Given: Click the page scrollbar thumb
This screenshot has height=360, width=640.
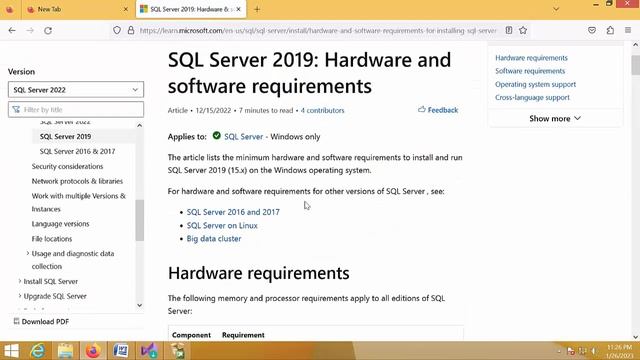Looking at the screenshot, I should click(x=636, y=65).
